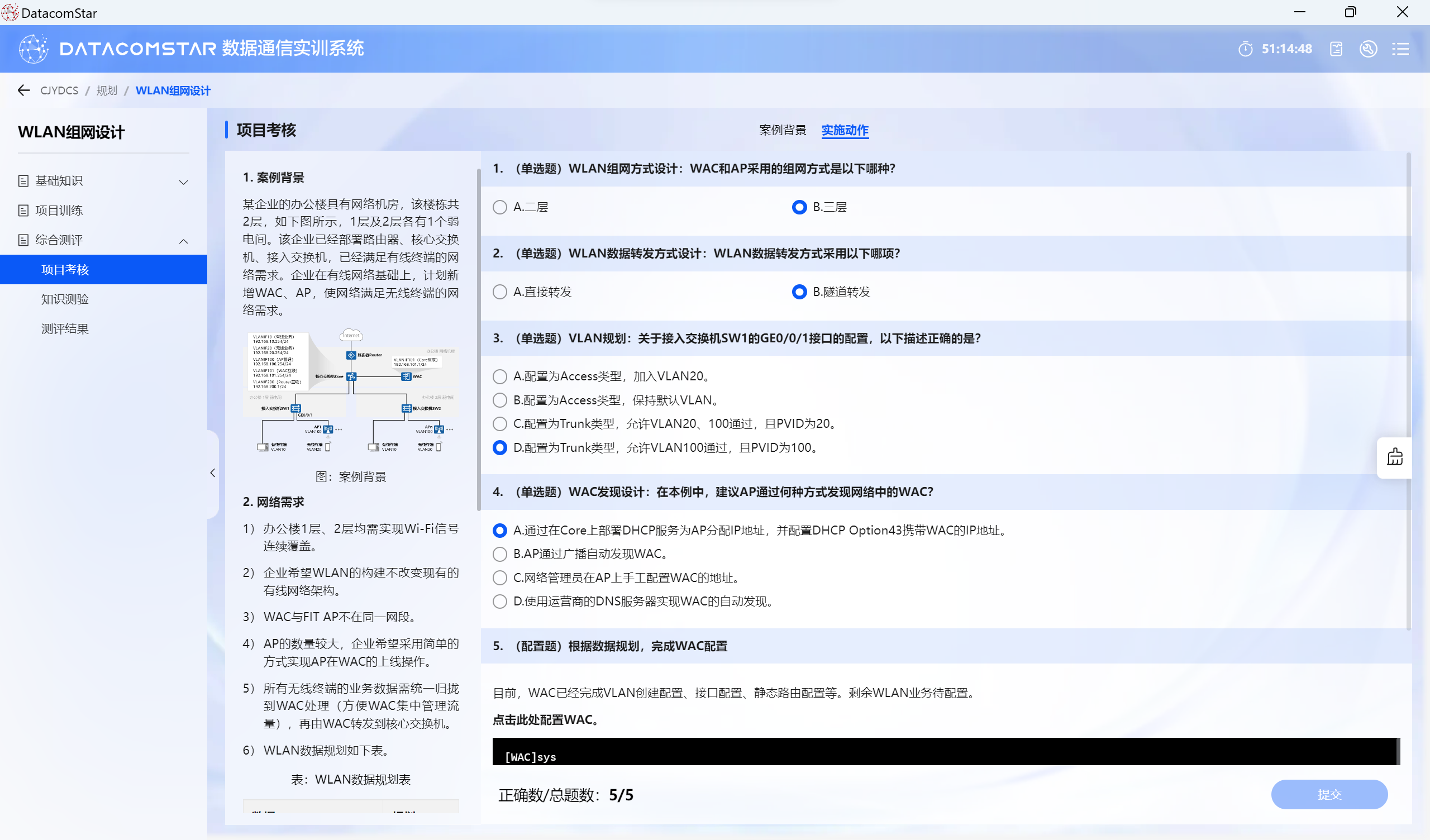
Task: Collapse the case background panel with left chevron
Action: (213, 473)
